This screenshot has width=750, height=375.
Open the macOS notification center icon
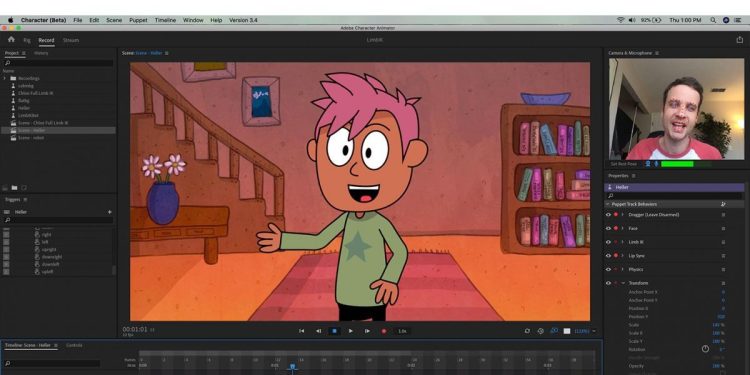(739, 20)
